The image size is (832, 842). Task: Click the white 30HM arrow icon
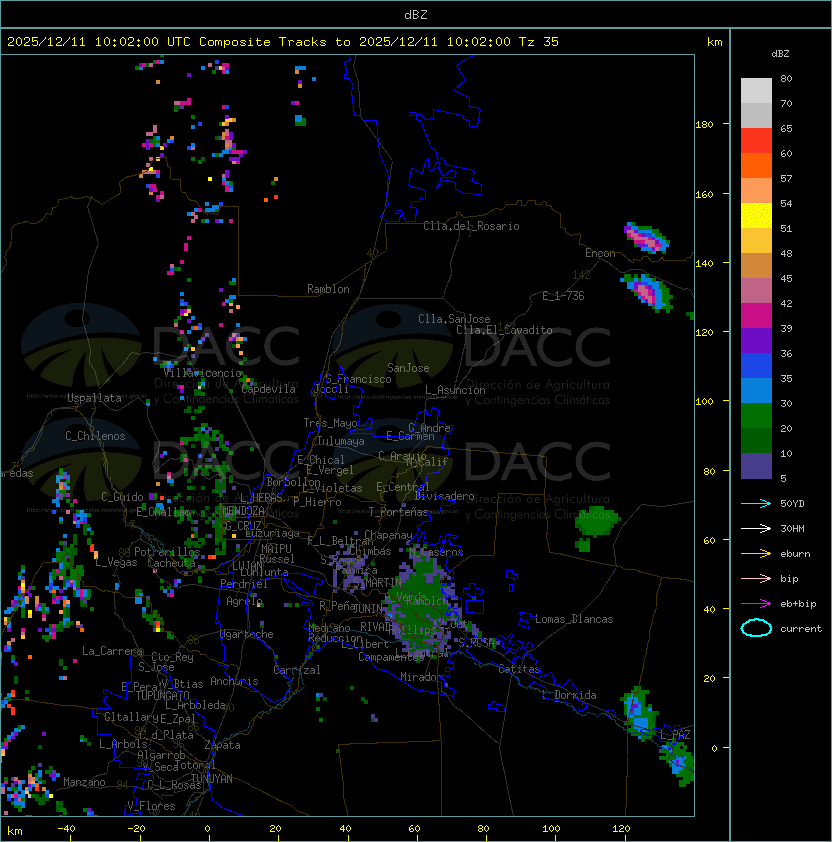756,528
